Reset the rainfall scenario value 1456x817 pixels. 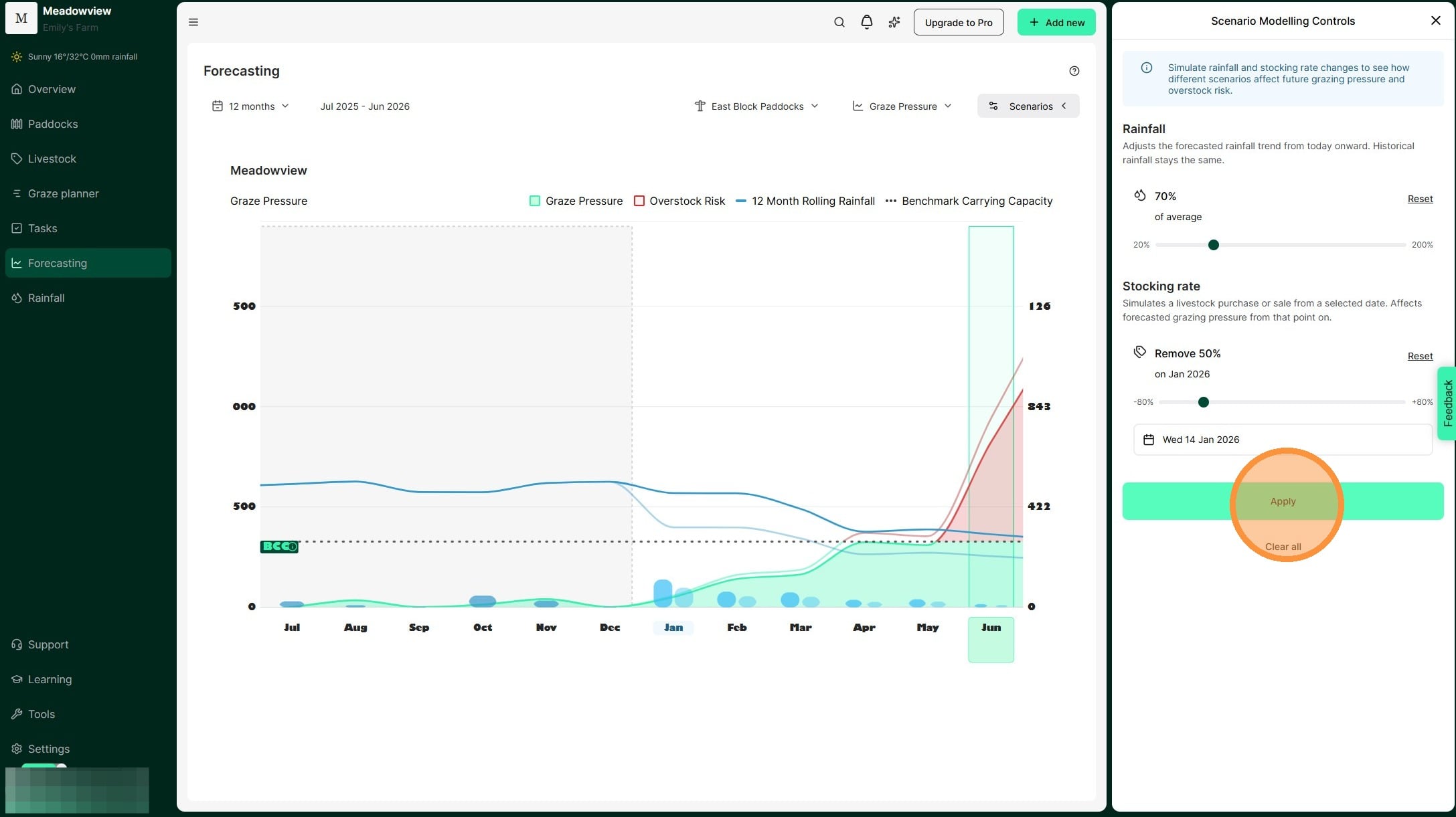pyautogui.click(x=1420, y=199)
